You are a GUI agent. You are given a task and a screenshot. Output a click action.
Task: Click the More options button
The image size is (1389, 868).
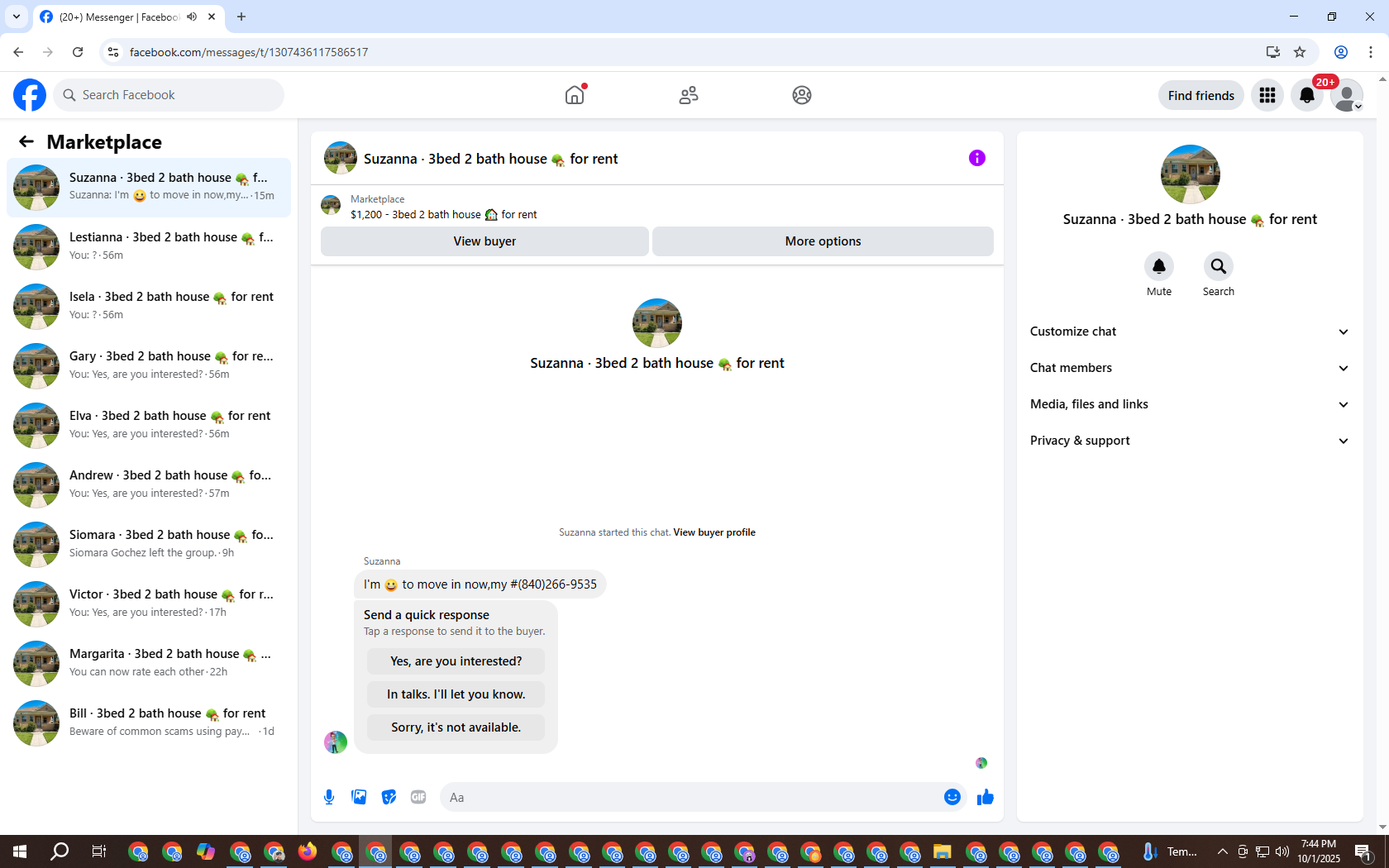point(823,241)
